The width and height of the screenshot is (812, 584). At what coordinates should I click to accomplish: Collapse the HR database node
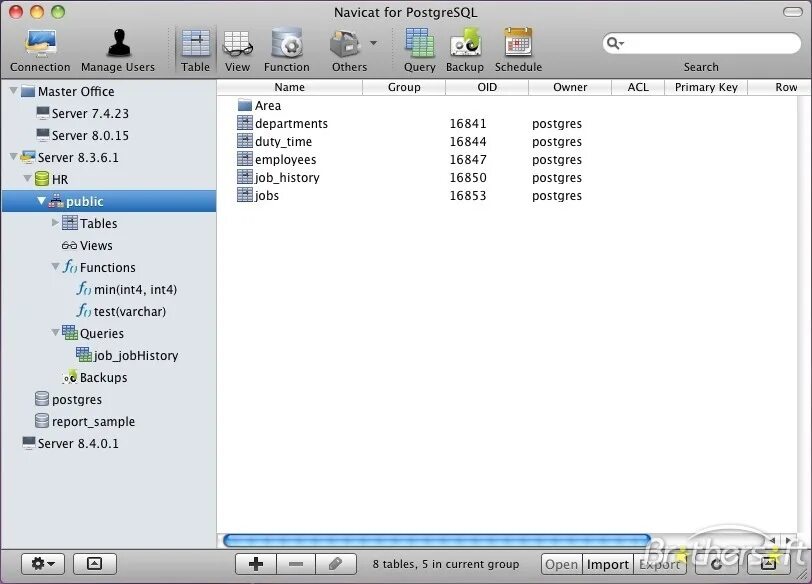(27, 179)
